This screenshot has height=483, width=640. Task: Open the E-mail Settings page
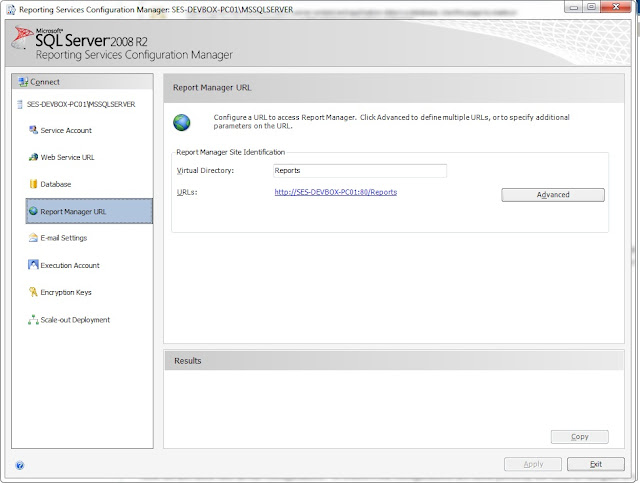tap(64, 238)
